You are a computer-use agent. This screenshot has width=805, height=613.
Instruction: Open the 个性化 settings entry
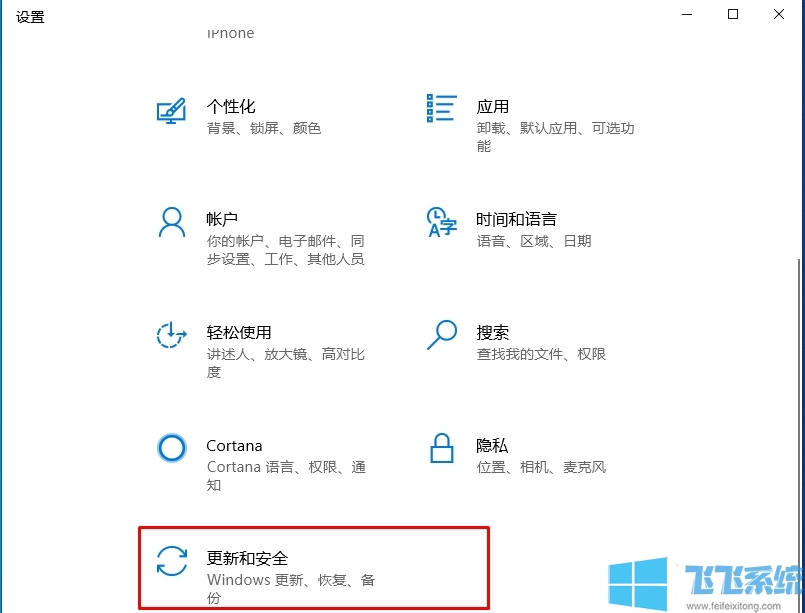point(231,106)
